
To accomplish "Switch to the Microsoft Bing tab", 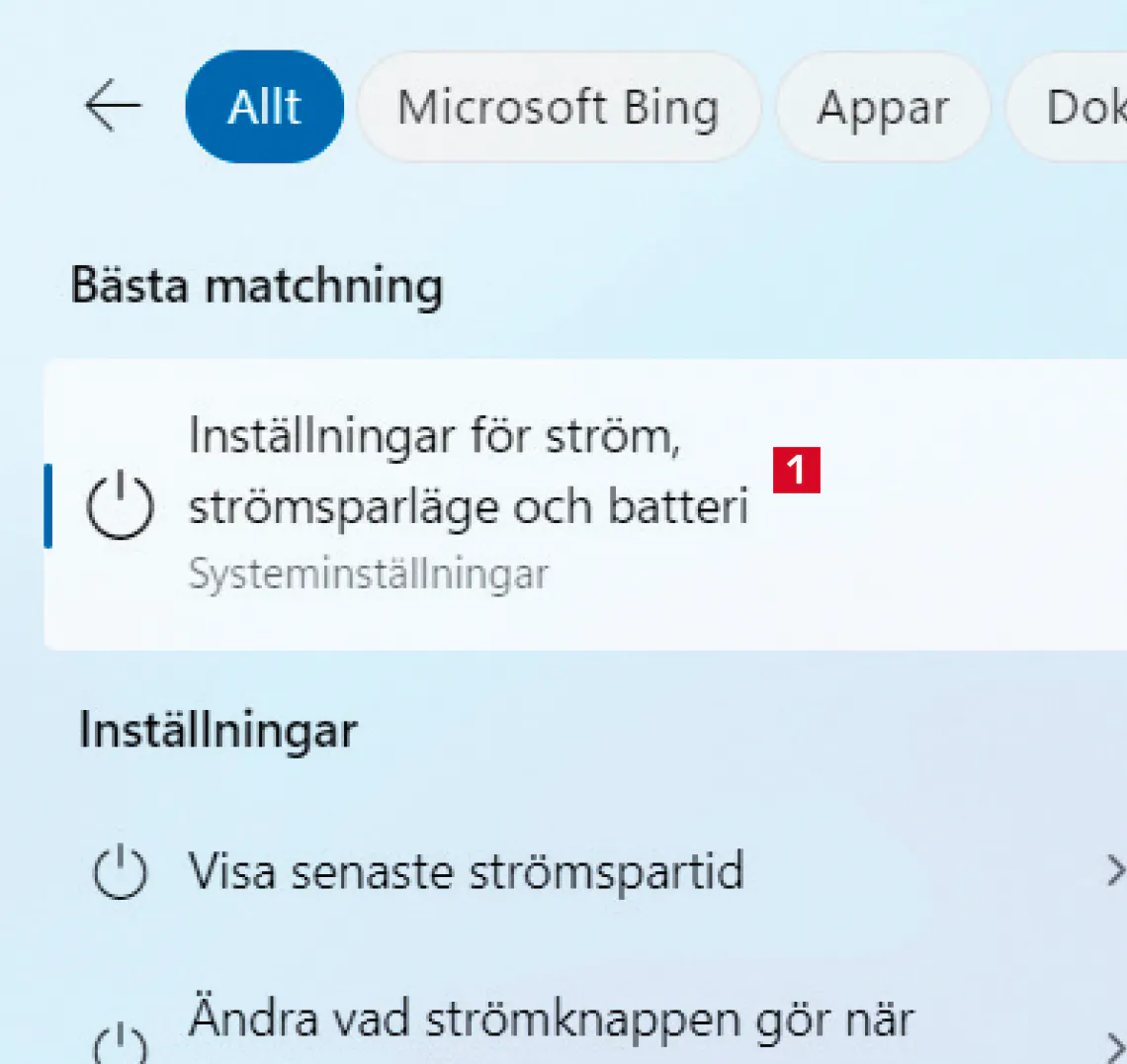I will tap(558, 107).
